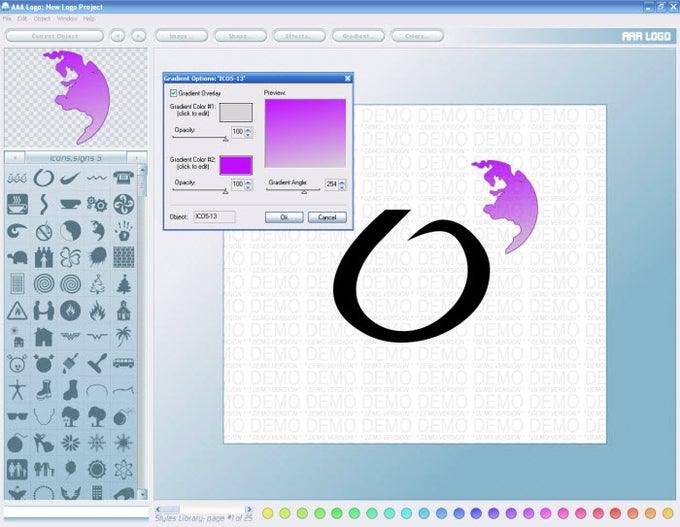Image resolution: width=680 pixels, height=527 pixels.
Task: Click the Current Object button
Action: click(55, 36)
